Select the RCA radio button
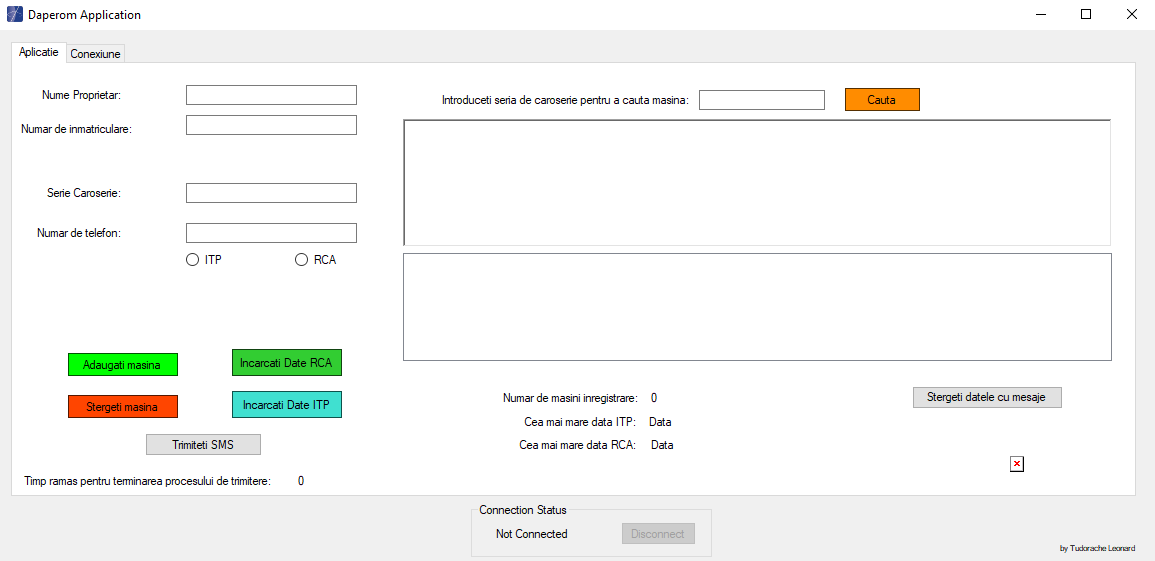Viewport: 1155px width, 561px height. click(302, 260)
